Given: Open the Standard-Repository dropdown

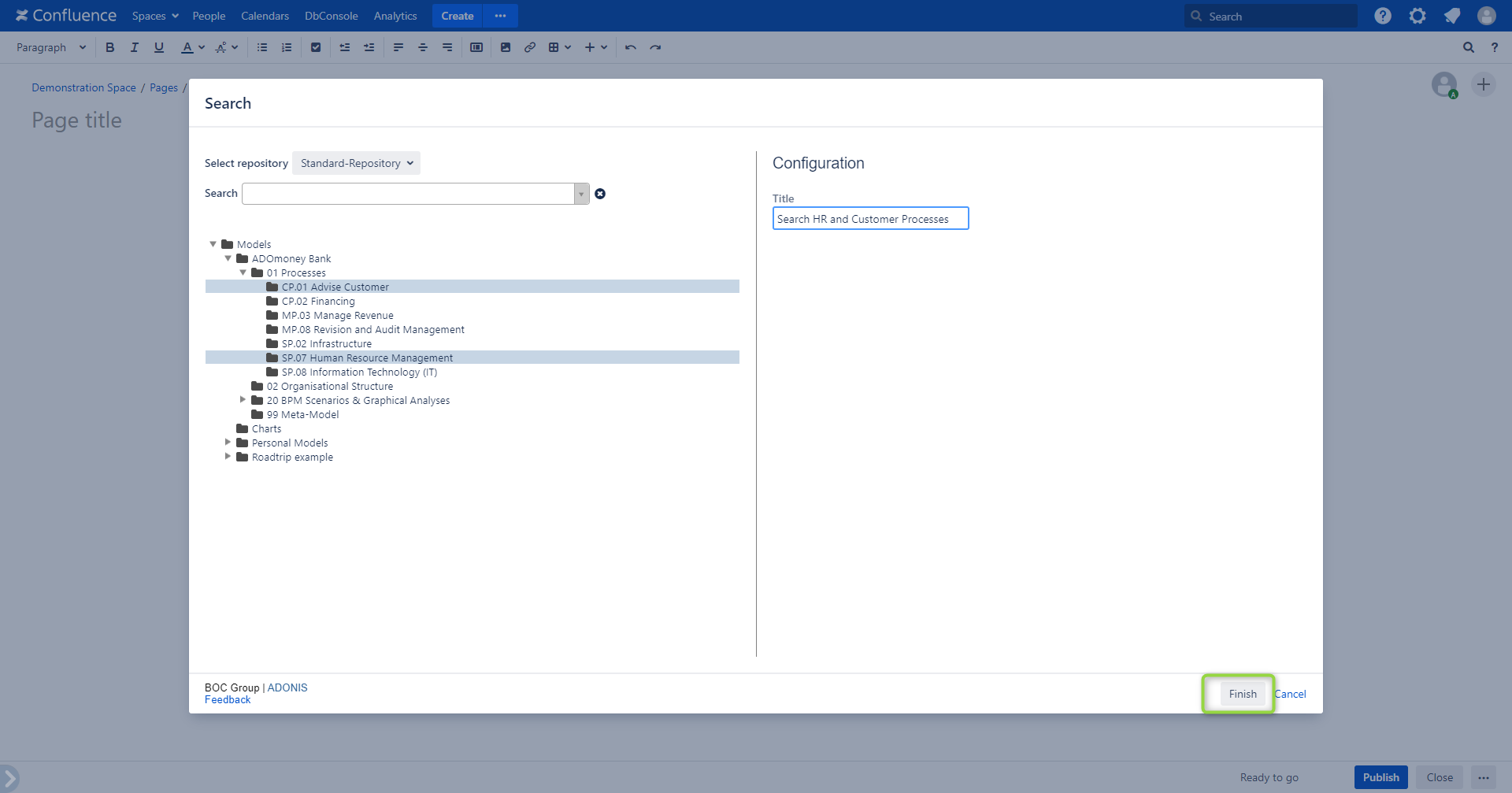Looking at the screenshot, I should tap(356, 163).
